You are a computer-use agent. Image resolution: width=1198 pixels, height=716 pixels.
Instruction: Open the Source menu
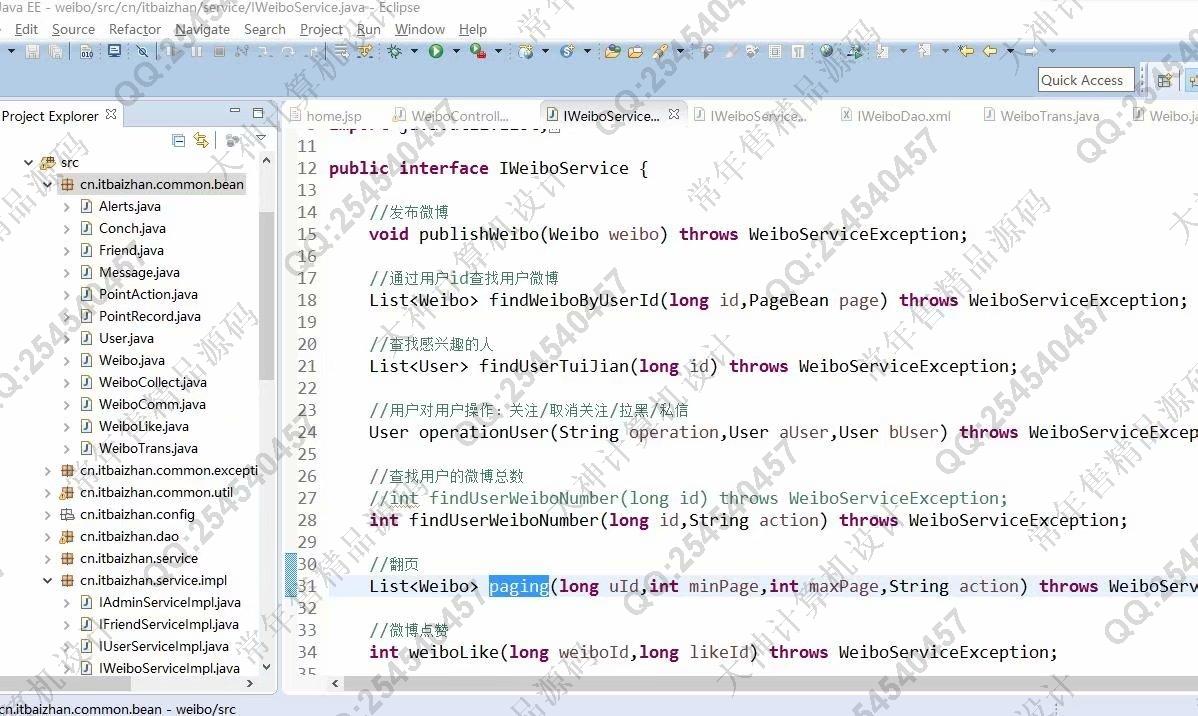73,29
